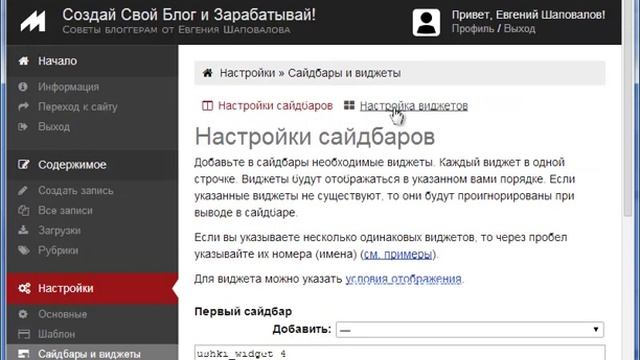Click the breadcrumb home icon
This screenshot has height=360, width=640.
coord(208,73)
